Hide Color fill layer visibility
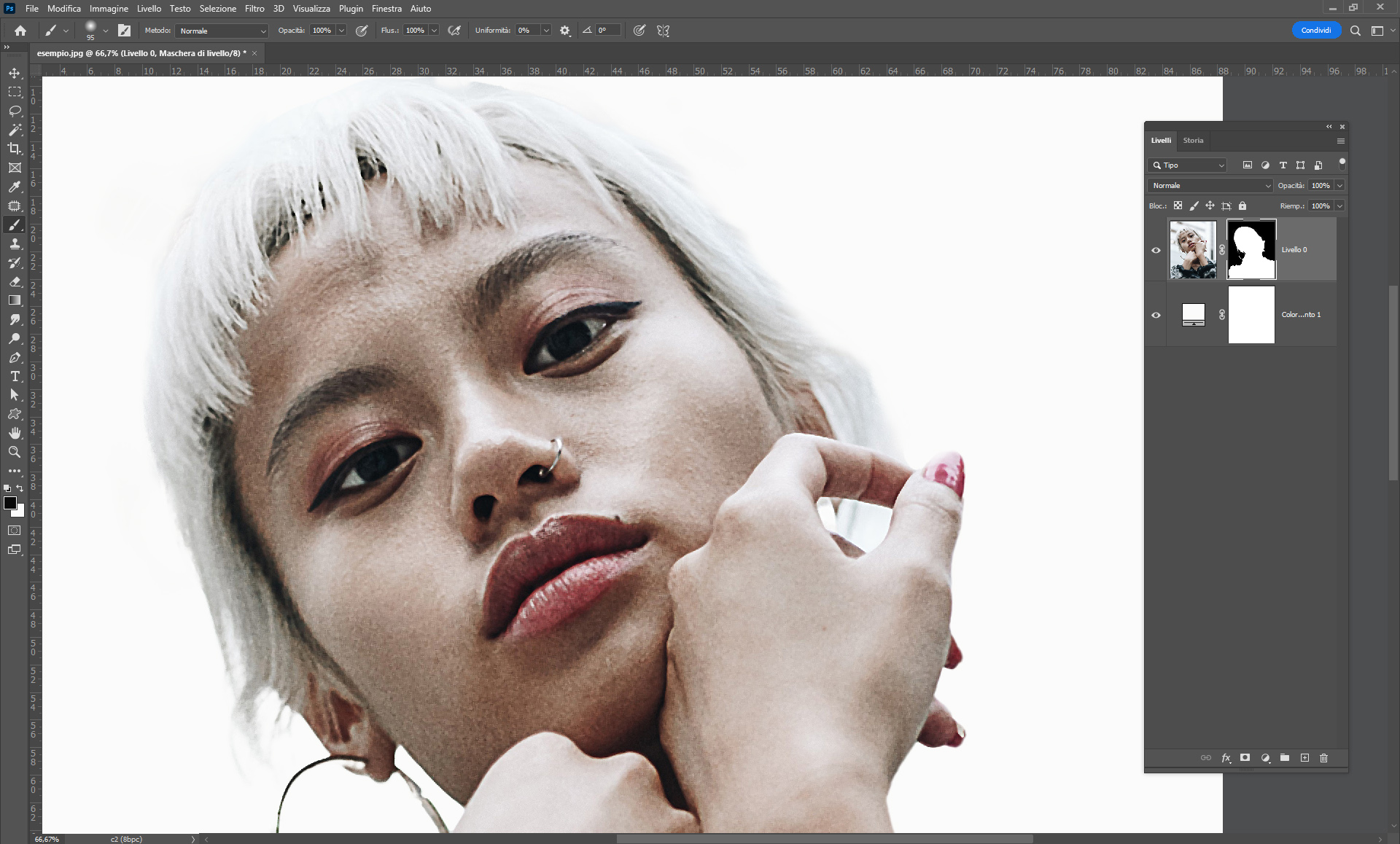The width and height of the screenshot is (1400, 844). [1156, 315]
